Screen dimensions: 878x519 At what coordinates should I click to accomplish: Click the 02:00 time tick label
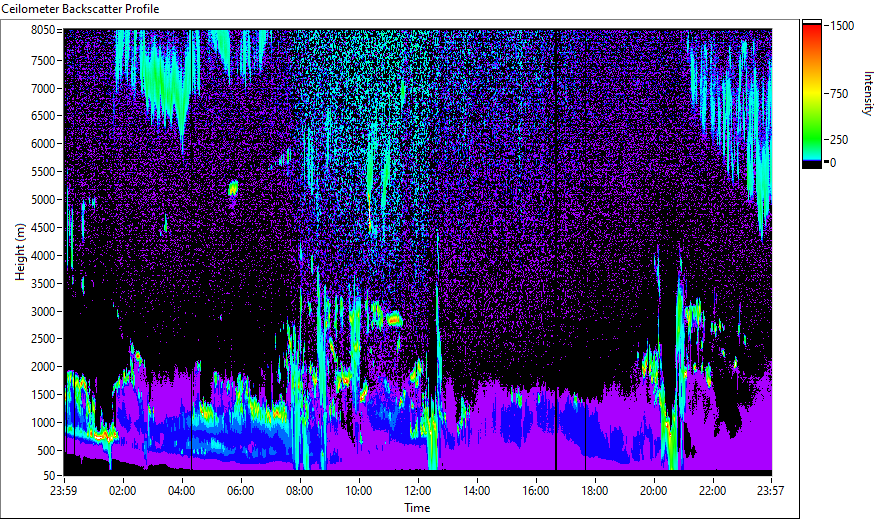coord(123,491)
